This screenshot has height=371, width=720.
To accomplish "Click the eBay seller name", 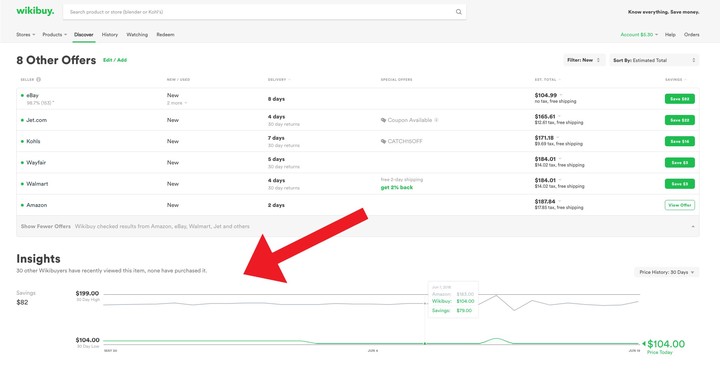I will (x=33, y=96).
